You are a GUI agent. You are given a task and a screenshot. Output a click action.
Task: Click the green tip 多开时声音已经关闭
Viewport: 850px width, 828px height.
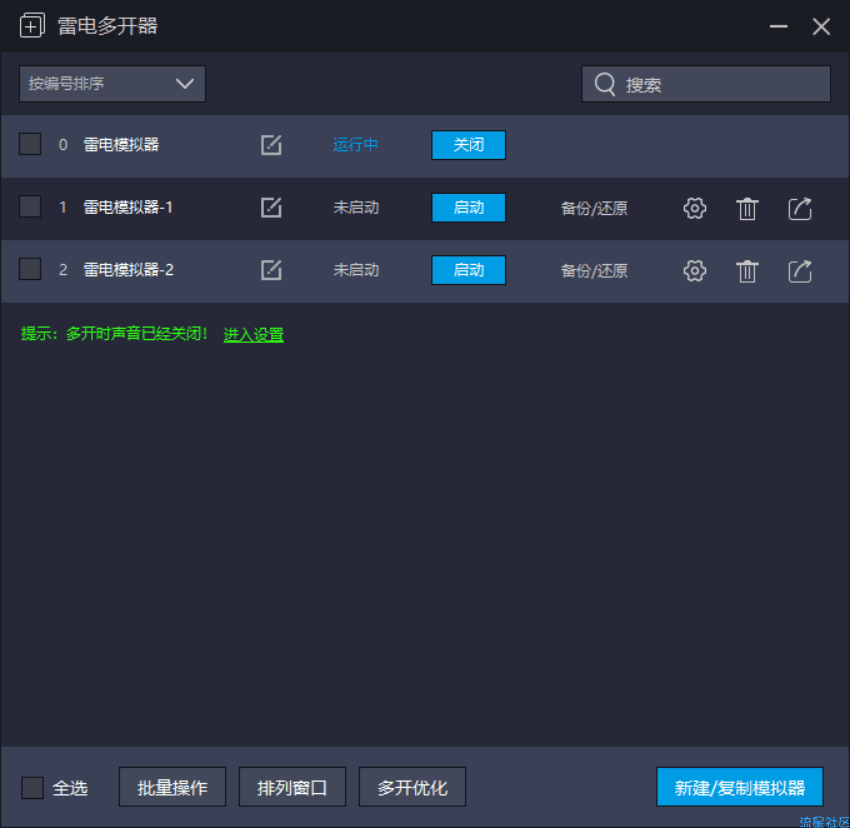tap(137, 333)
